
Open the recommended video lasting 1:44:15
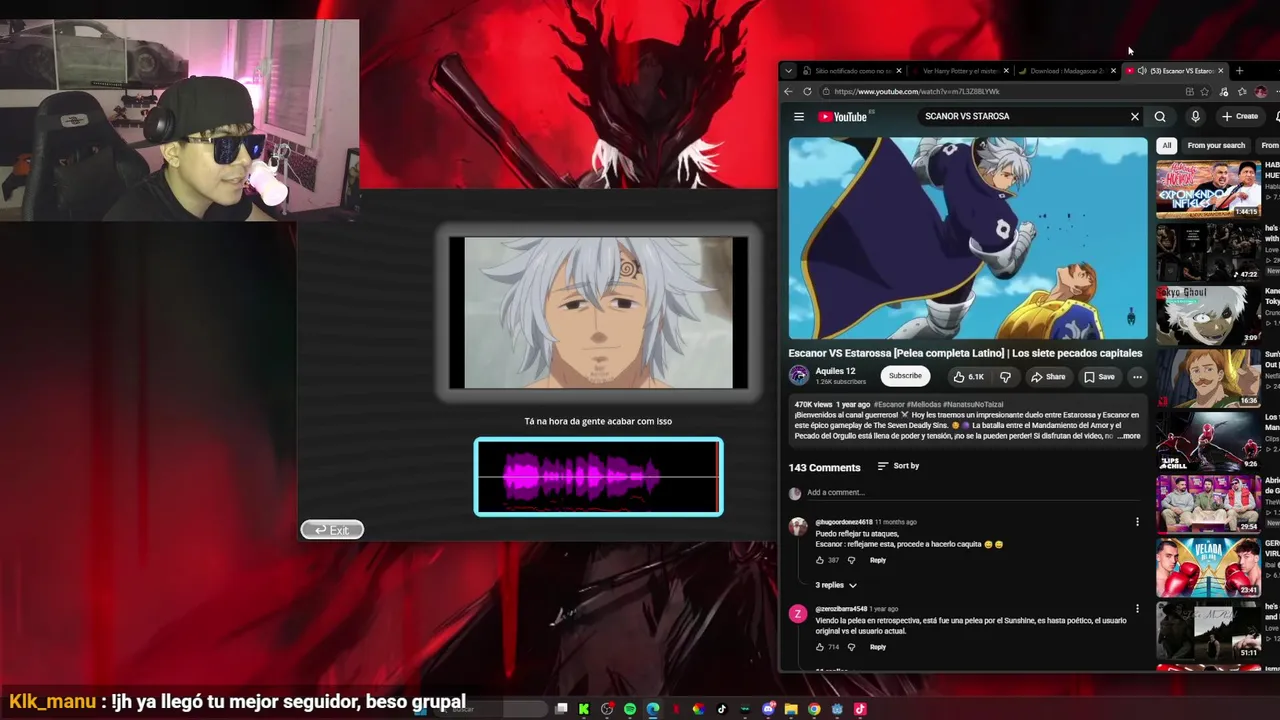pyautogui.click(x=1208, y=190)
